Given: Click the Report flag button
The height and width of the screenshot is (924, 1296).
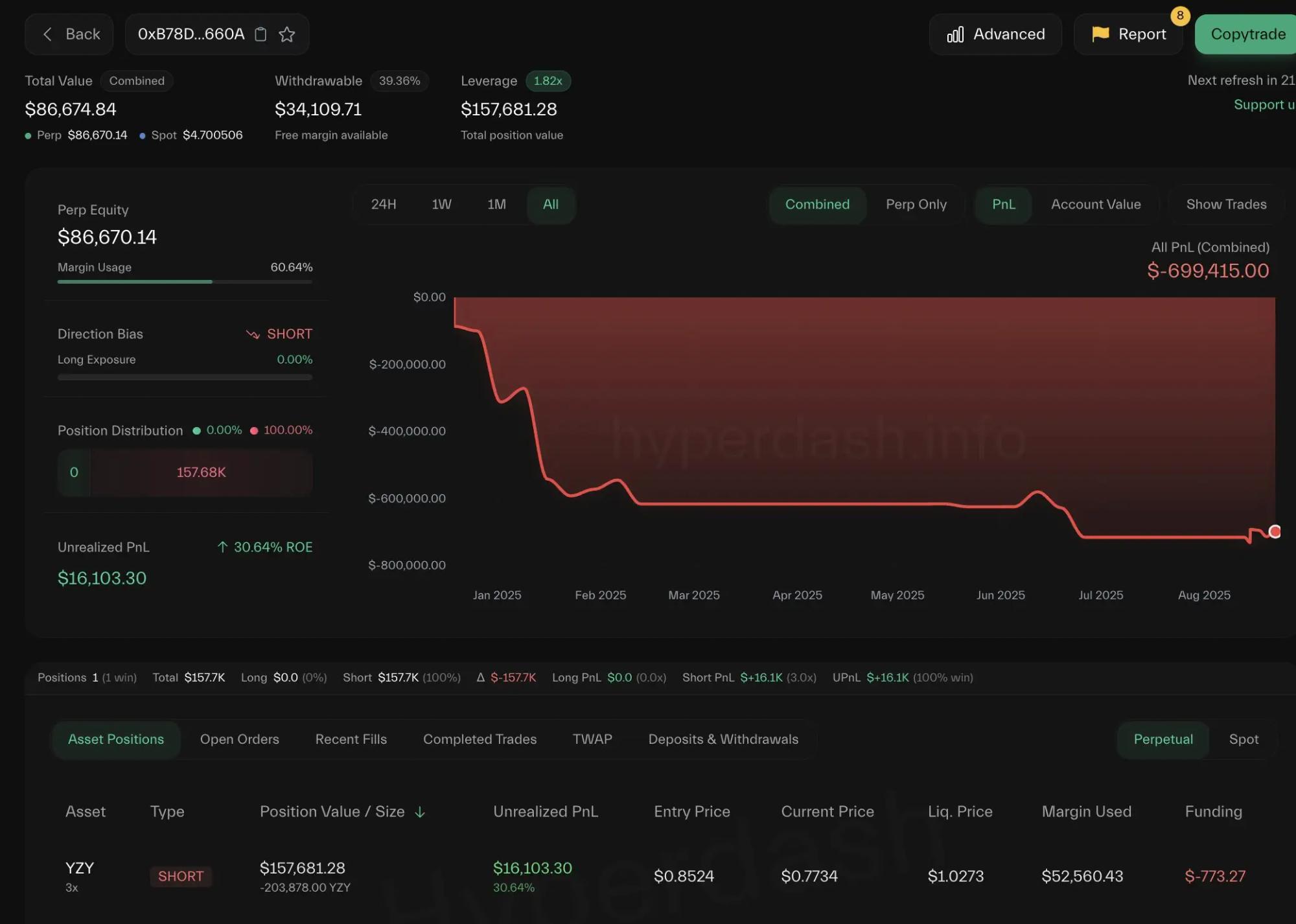Looking at the screenshot, I should [x=1128, y=34].
